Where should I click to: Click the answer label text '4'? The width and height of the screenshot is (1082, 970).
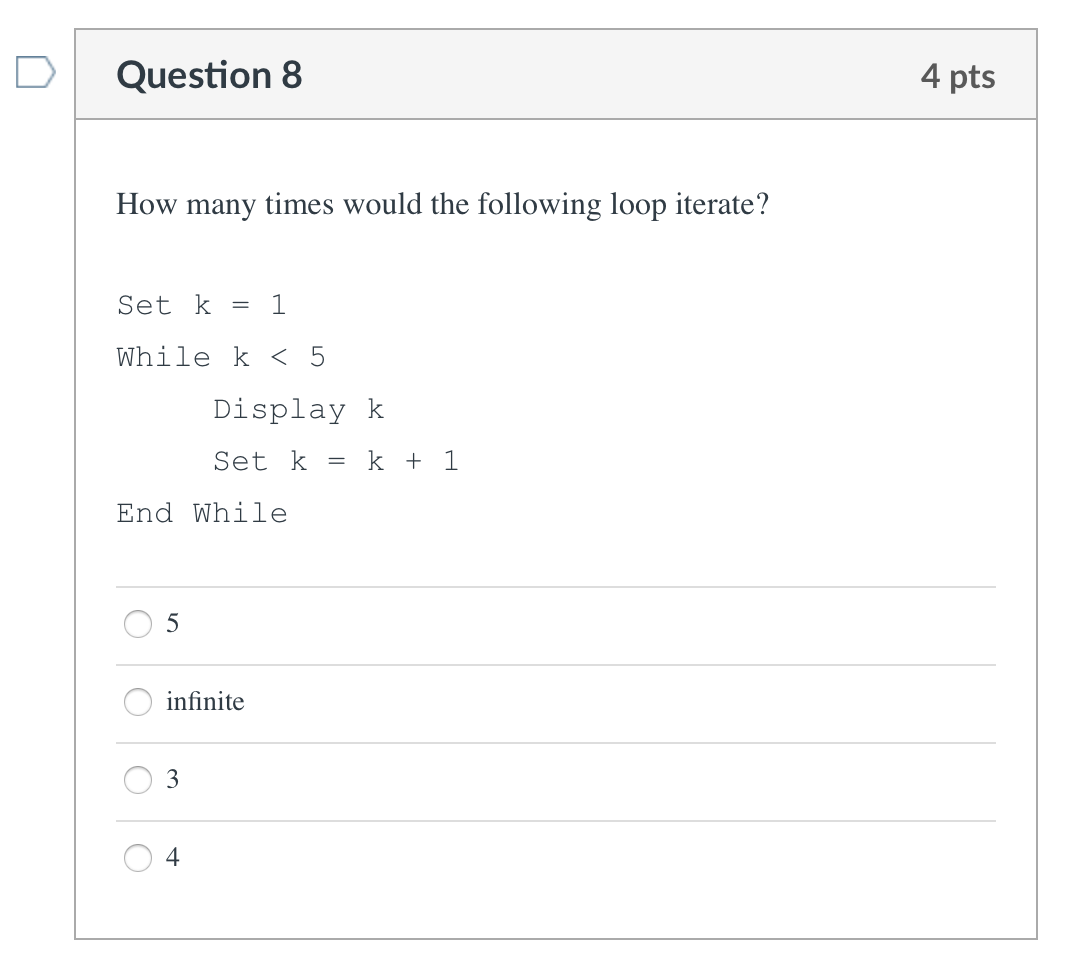[173, 858]
